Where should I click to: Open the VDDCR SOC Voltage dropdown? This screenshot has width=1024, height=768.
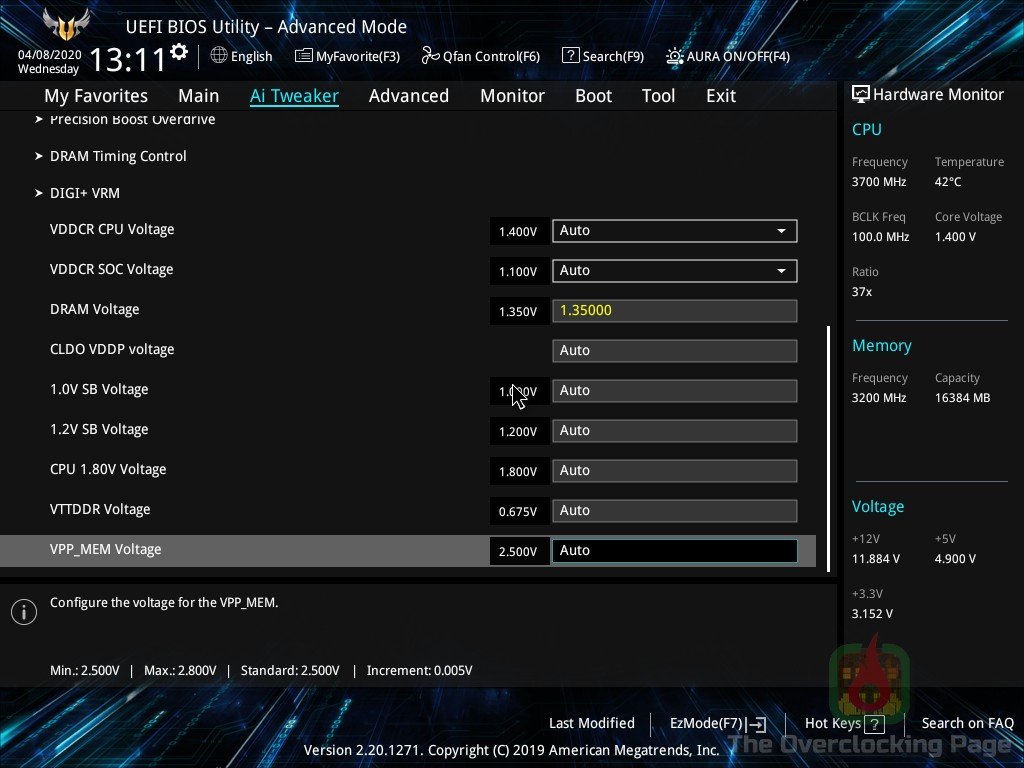[781, 271]
